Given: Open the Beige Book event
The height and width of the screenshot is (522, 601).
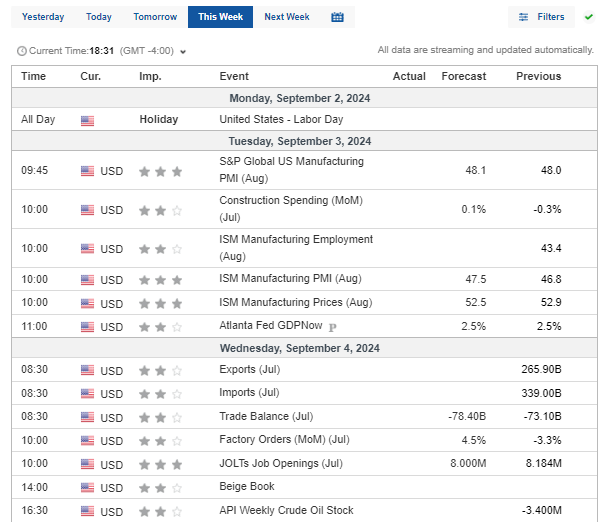Looking at the screenshot, I should (x=247, y=486).
